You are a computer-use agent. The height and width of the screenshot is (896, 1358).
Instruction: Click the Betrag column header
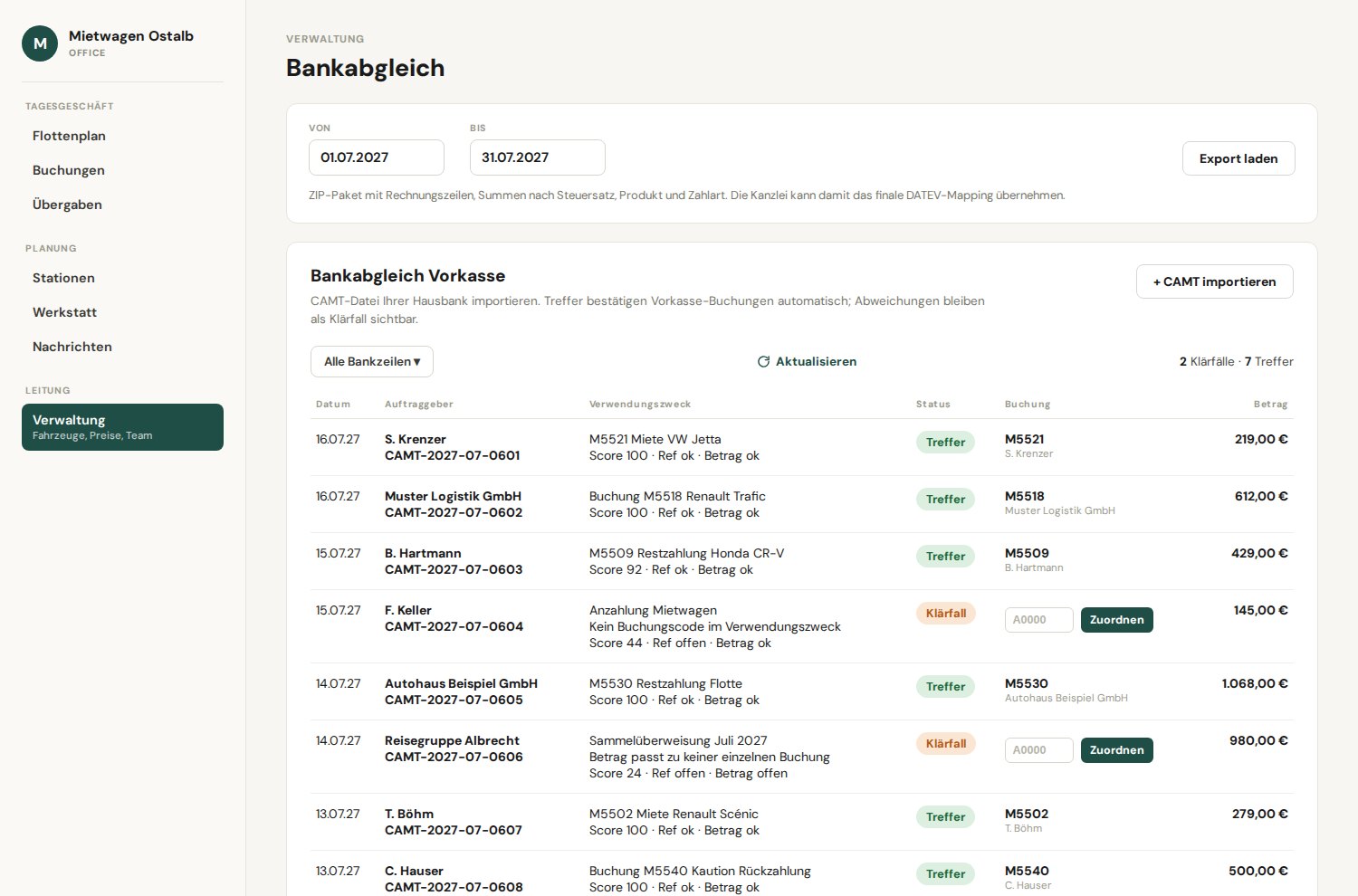pyautogui.click(x=1270, y=404)
